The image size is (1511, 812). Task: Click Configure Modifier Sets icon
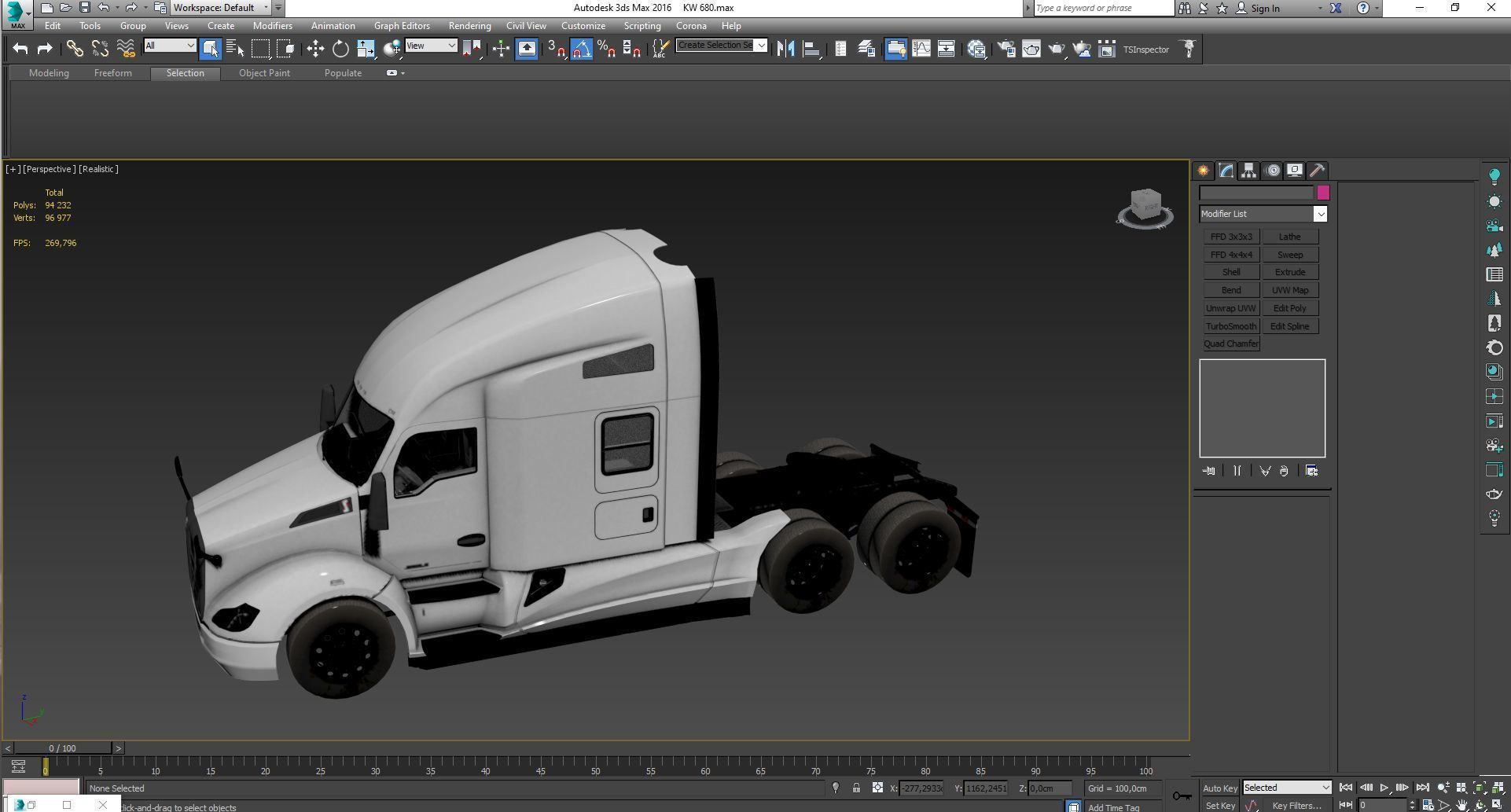click(1311, 471)
